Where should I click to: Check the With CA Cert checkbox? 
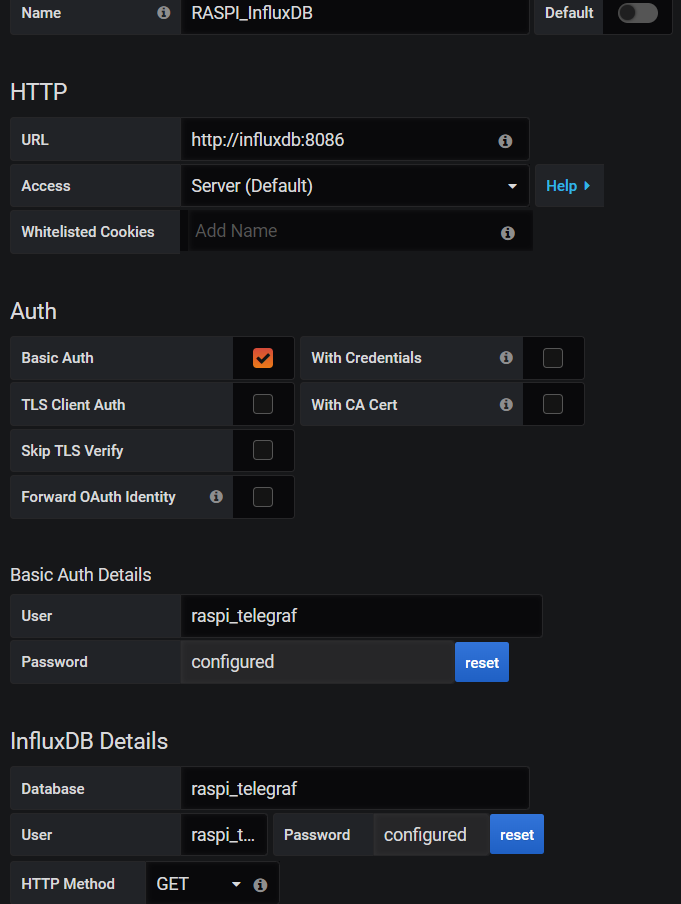click(x=553, y=404)
